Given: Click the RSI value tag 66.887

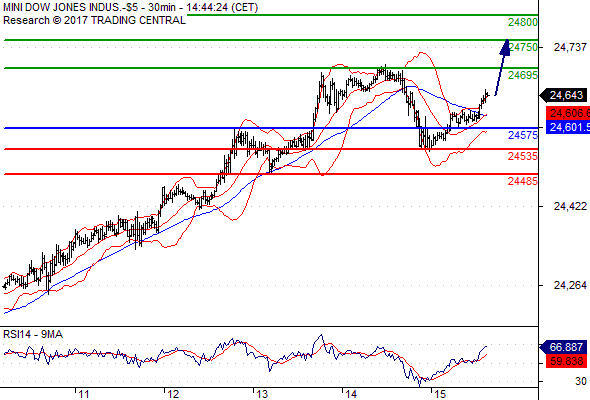Looking at the screenshot, I should tap(563, 347).
